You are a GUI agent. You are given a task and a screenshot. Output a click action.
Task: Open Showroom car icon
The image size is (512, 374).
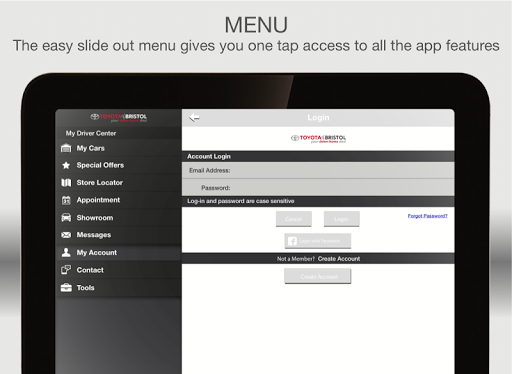[x=66, y=218]
